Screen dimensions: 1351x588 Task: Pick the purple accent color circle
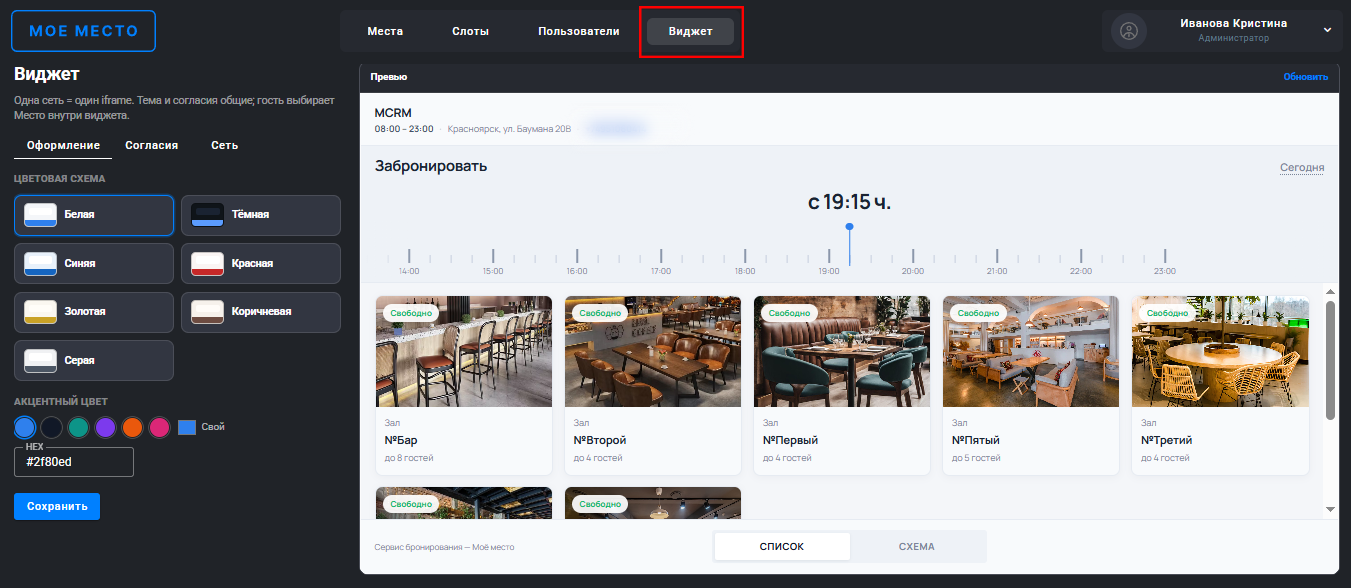(x=105, y=428)
